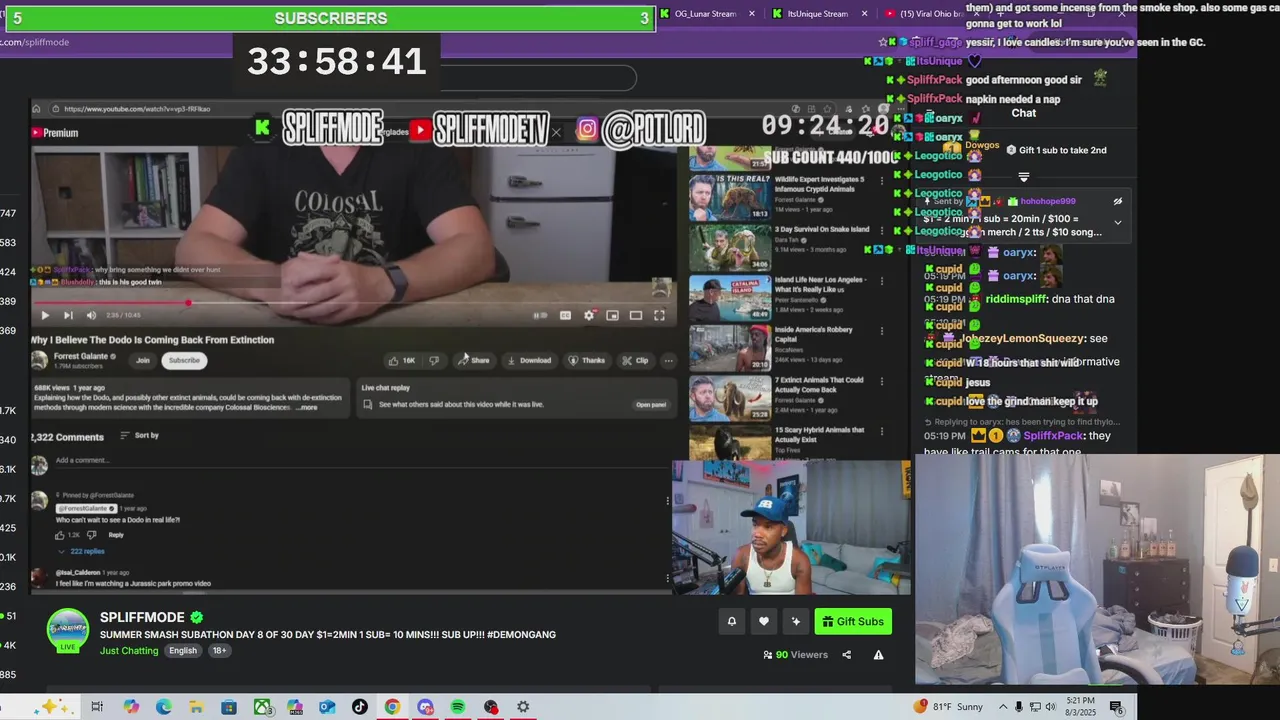Open Windows Settings gear in taskbar
Image resolution: width=1280 pixels, height=720 pixels.
523,707
